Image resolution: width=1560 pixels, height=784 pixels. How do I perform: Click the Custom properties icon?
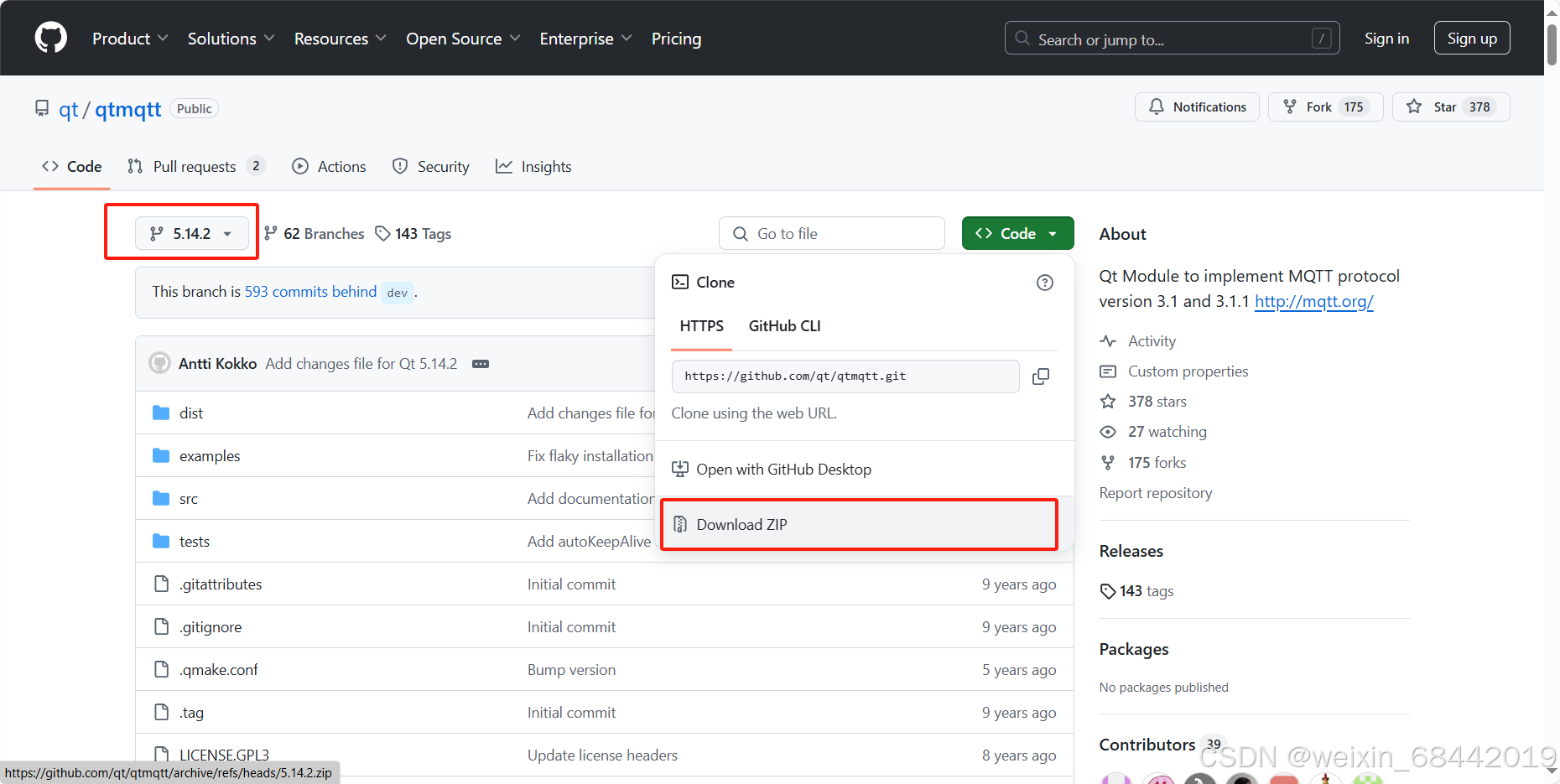tap(1108, 371)
